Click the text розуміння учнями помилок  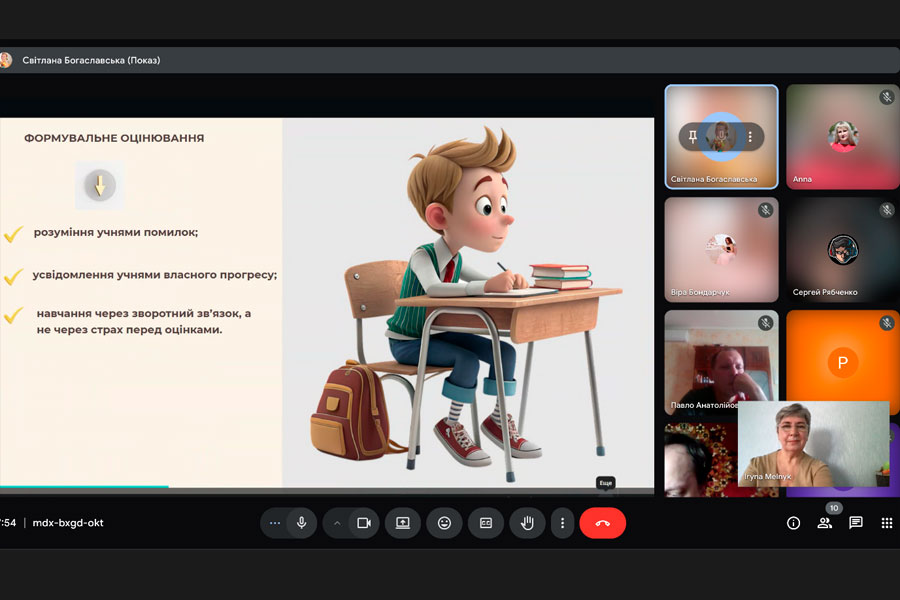pyautogui.click(x=115, y=233)
